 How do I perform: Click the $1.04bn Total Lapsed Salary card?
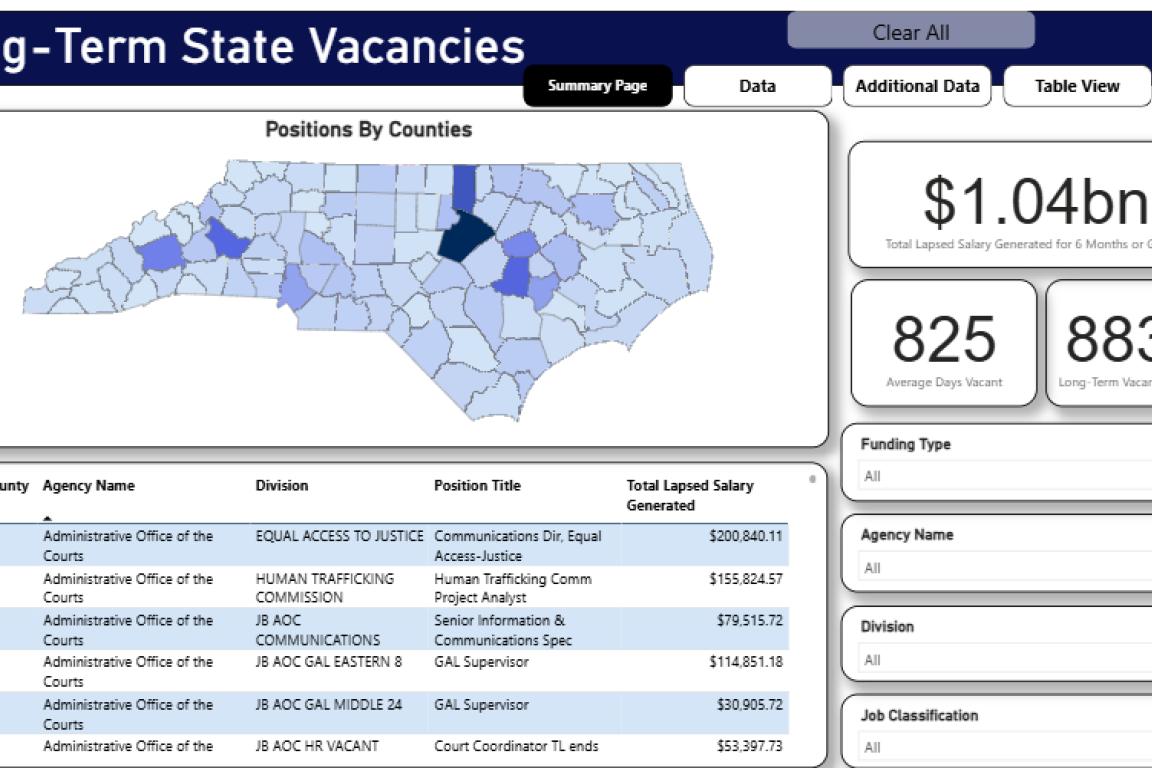[x=1000, y=205]
